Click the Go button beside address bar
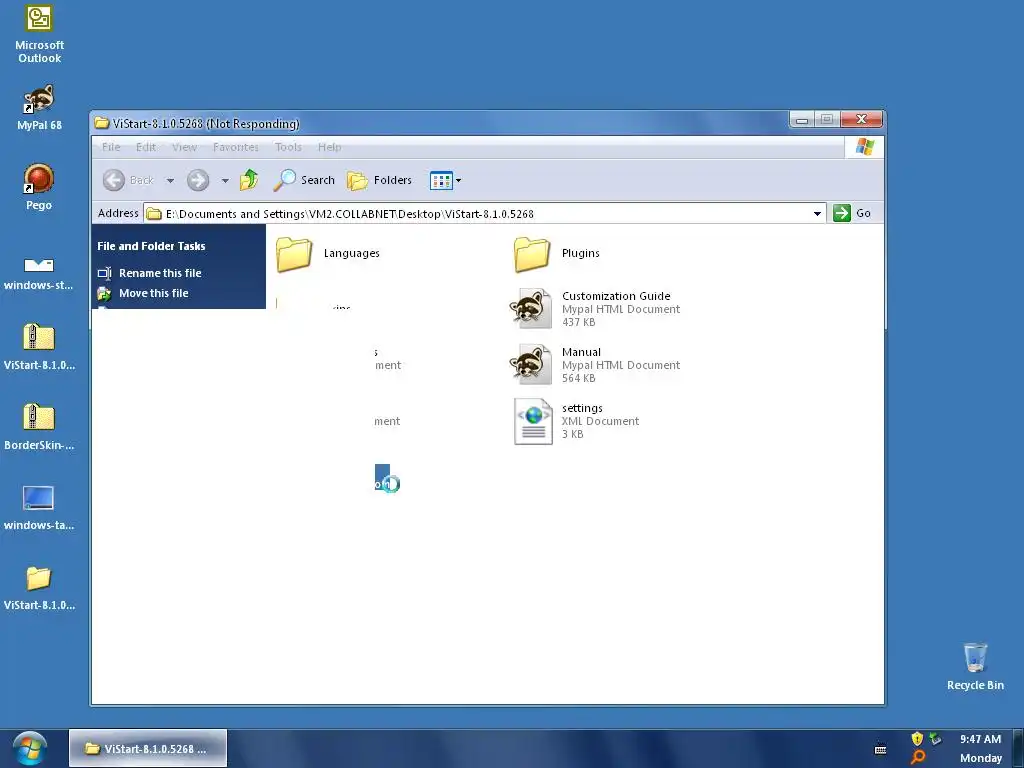The image size is (1024, 768). click(852, 213)
